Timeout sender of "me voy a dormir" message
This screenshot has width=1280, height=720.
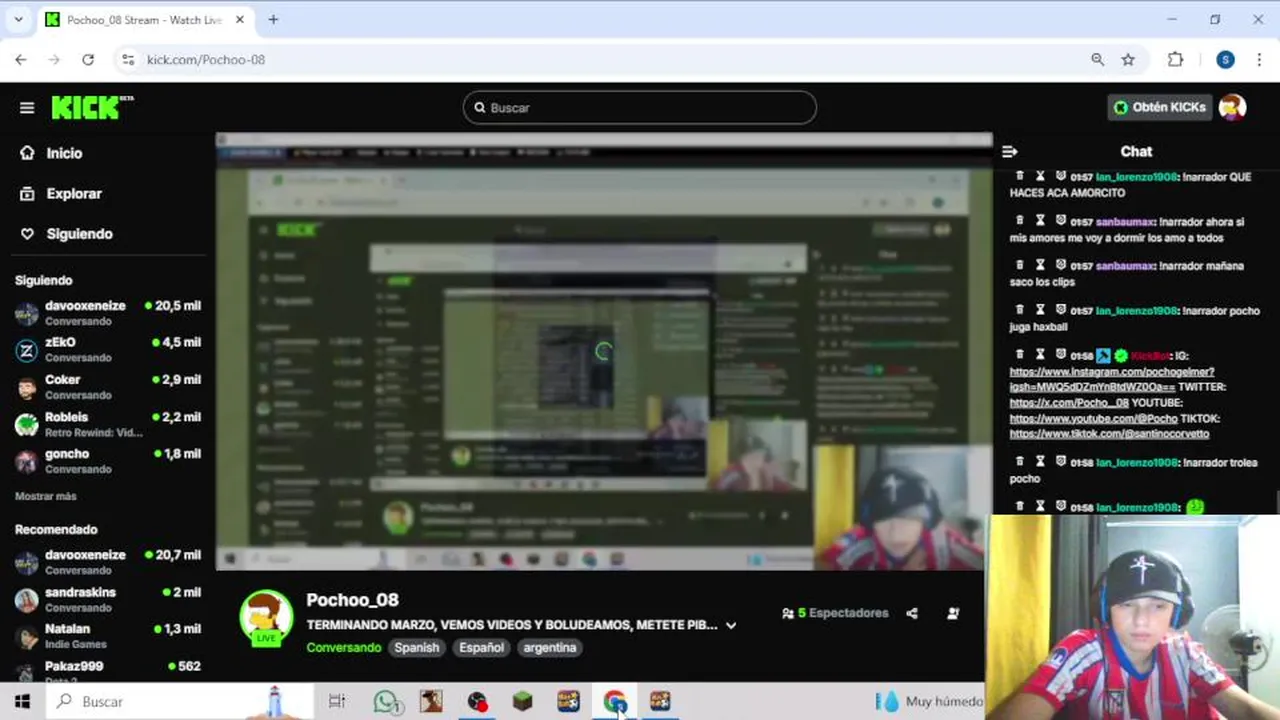click(1040, 221)
